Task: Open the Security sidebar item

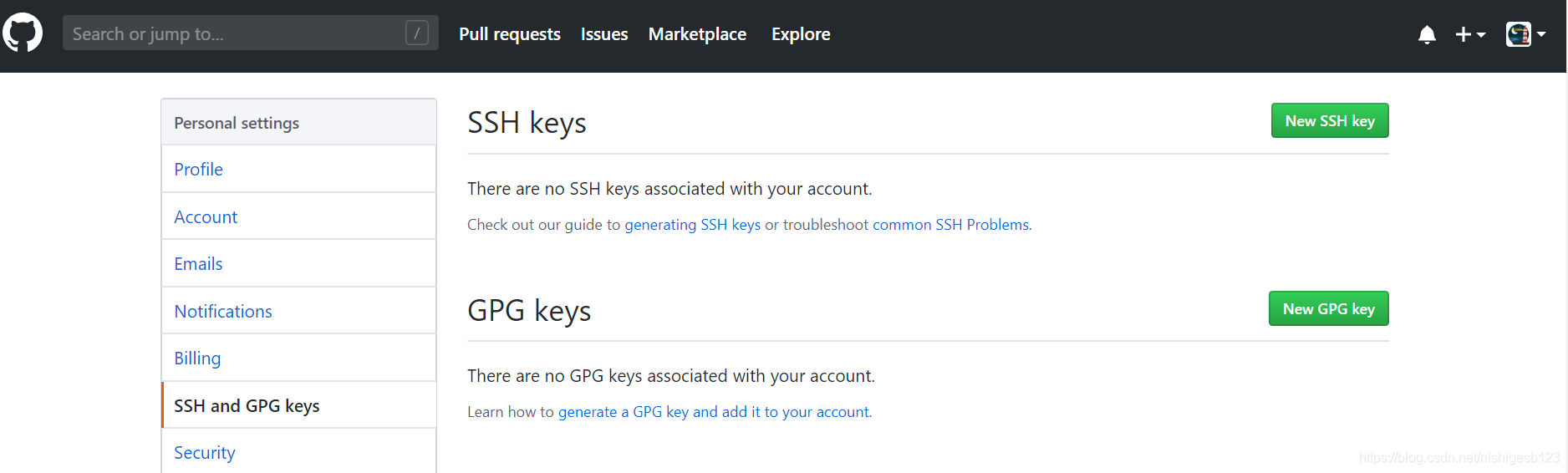Action: [x=298, y=451]
